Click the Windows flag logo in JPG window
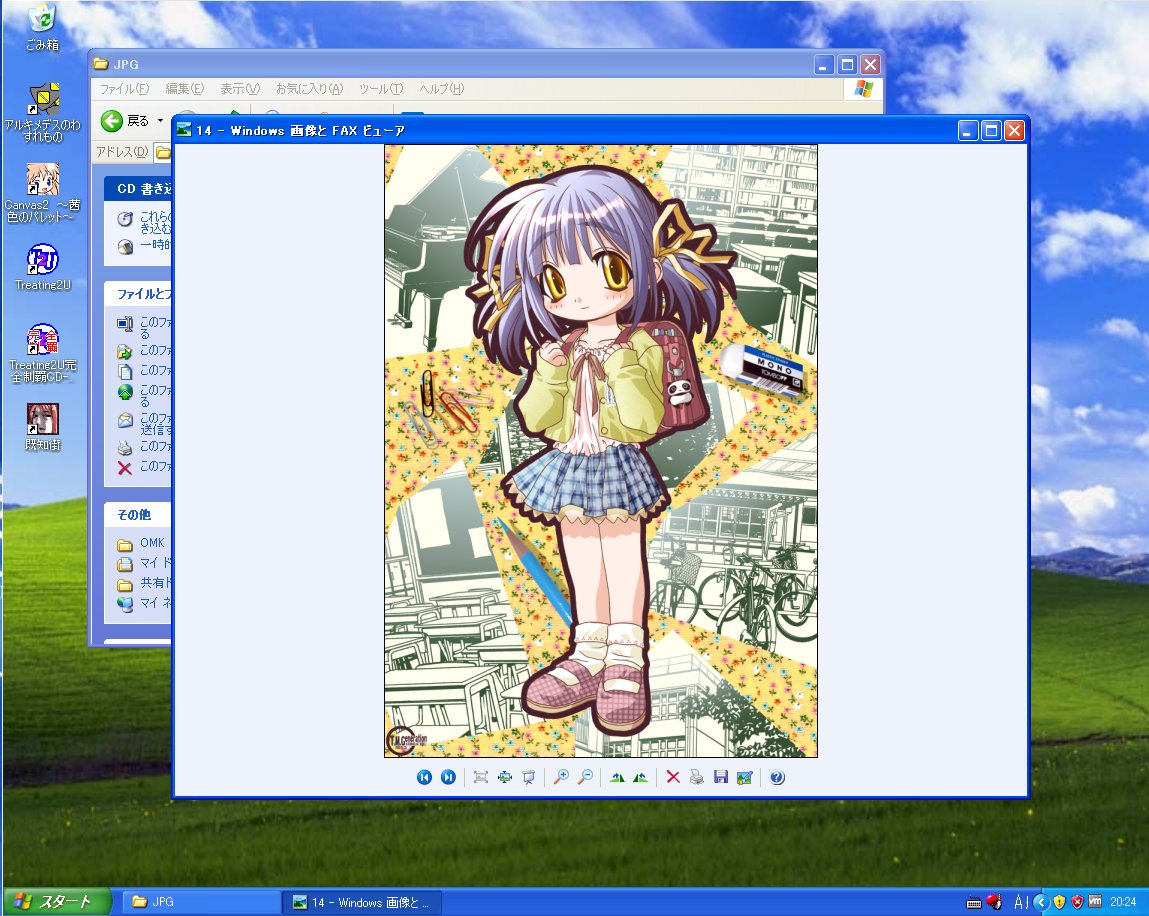The image size is (1149, 916). [x=864, y=89]
